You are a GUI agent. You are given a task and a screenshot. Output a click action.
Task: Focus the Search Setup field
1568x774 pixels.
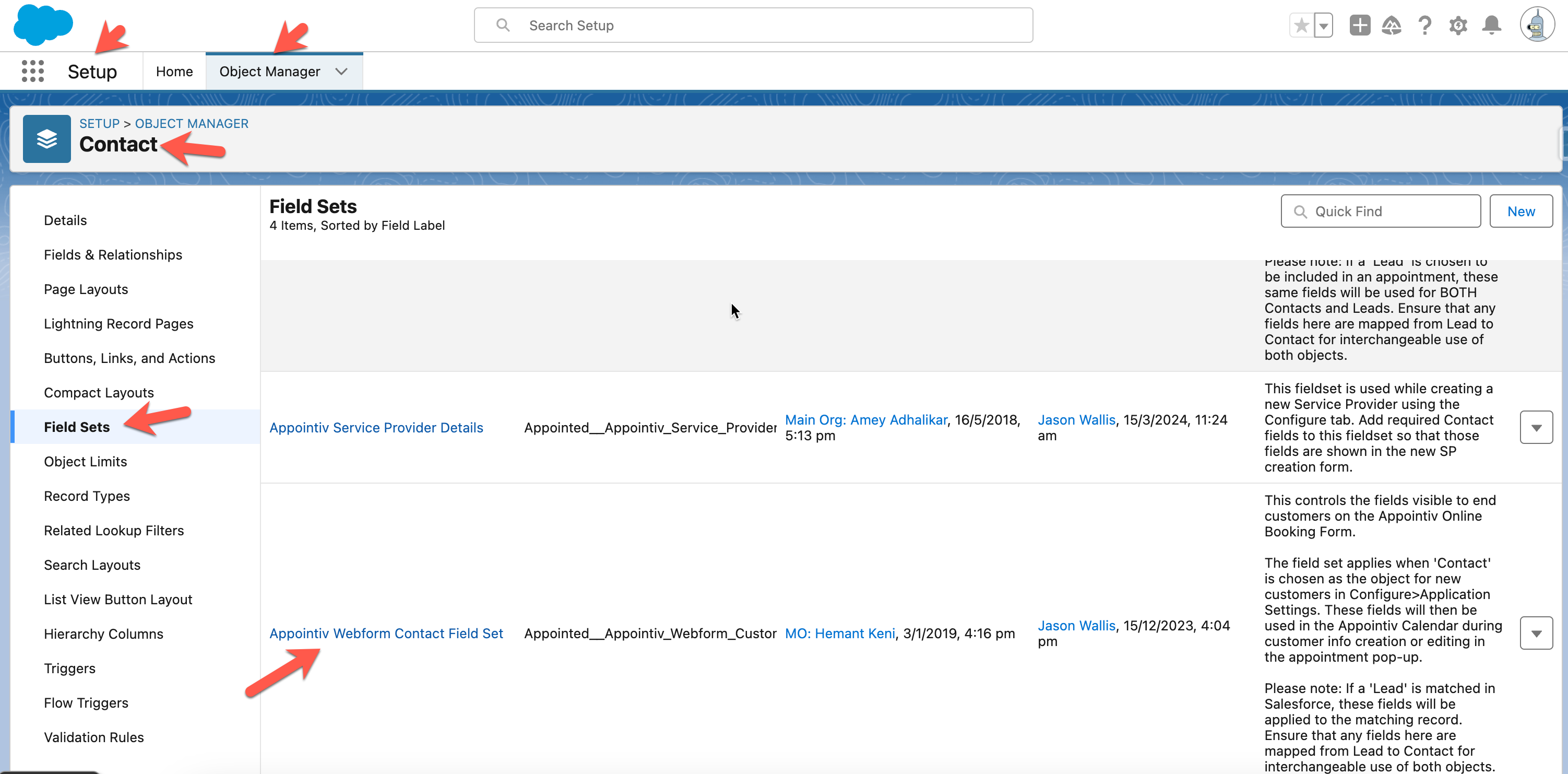pyautogui.click(x=753, y=25)
